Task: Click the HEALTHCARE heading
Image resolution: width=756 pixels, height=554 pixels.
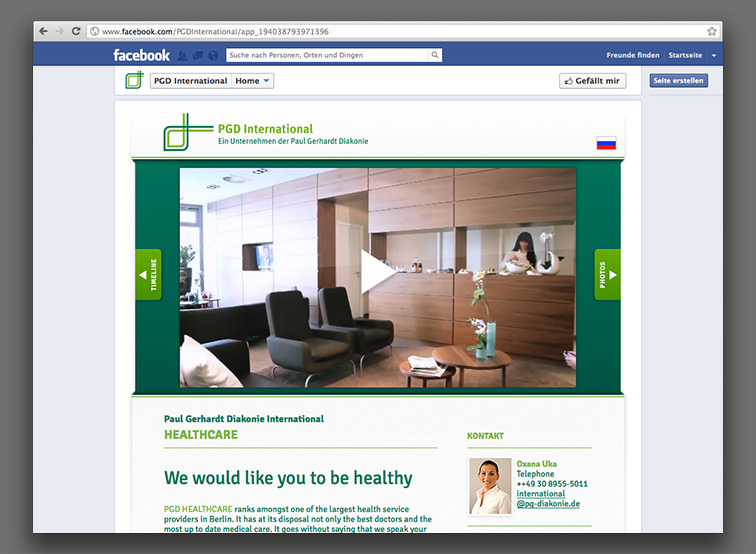Action: [201, 434]
